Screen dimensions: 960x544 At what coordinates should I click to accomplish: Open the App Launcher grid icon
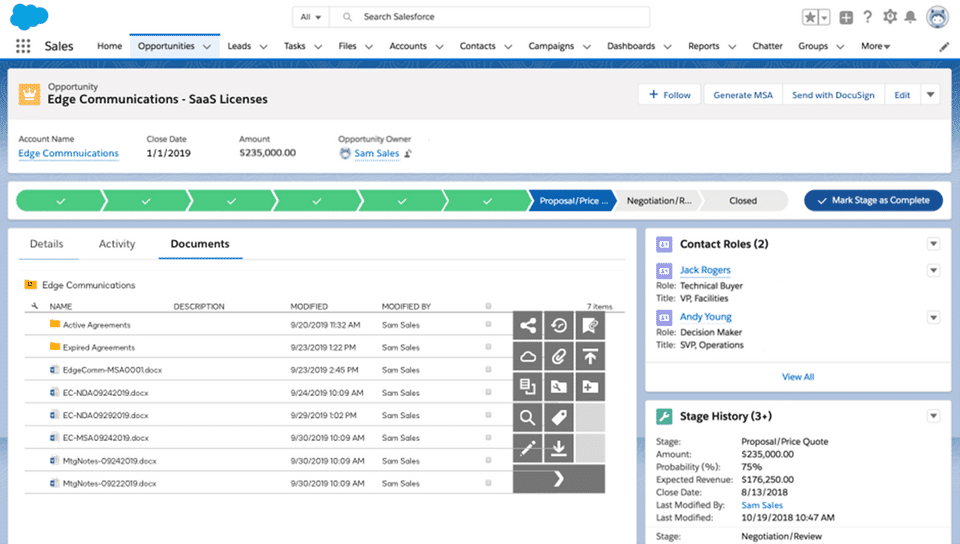23,46
